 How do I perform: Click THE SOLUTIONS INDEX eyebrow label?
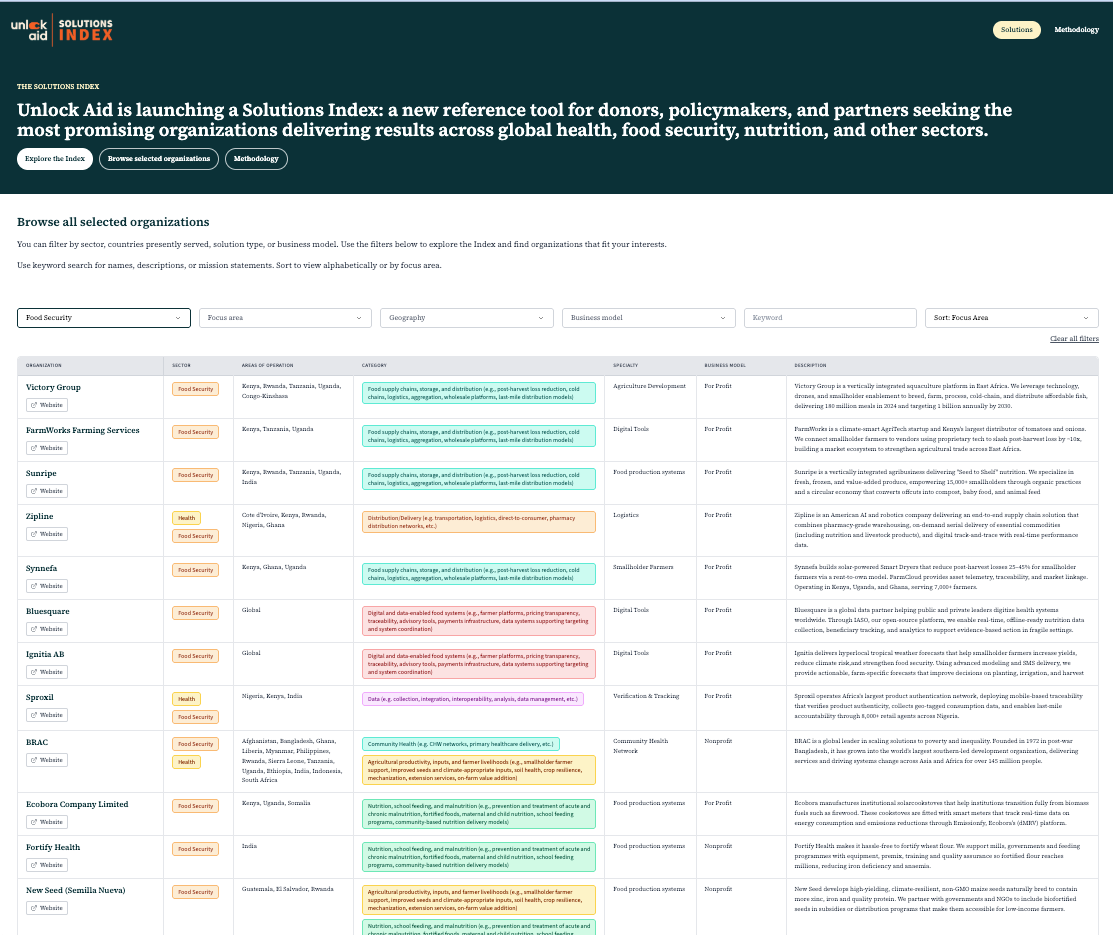[58, 87]
